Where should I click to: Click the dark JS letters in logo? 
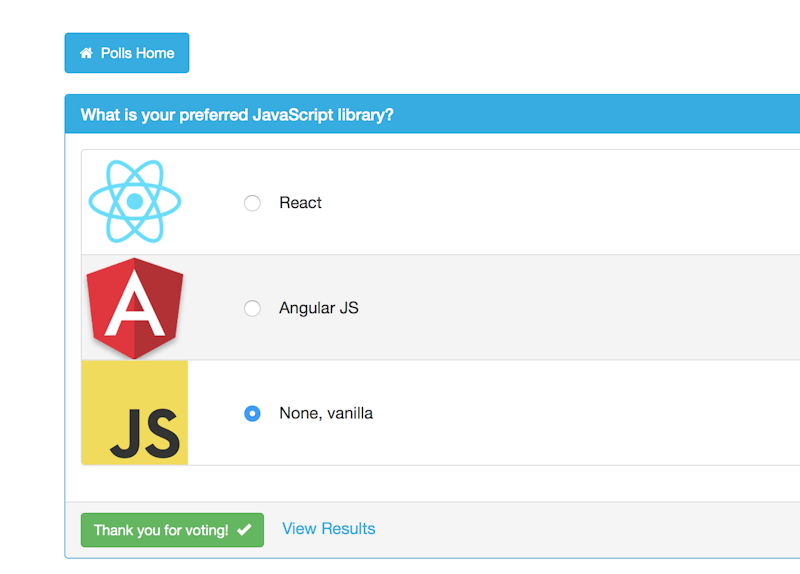[145, 433]
